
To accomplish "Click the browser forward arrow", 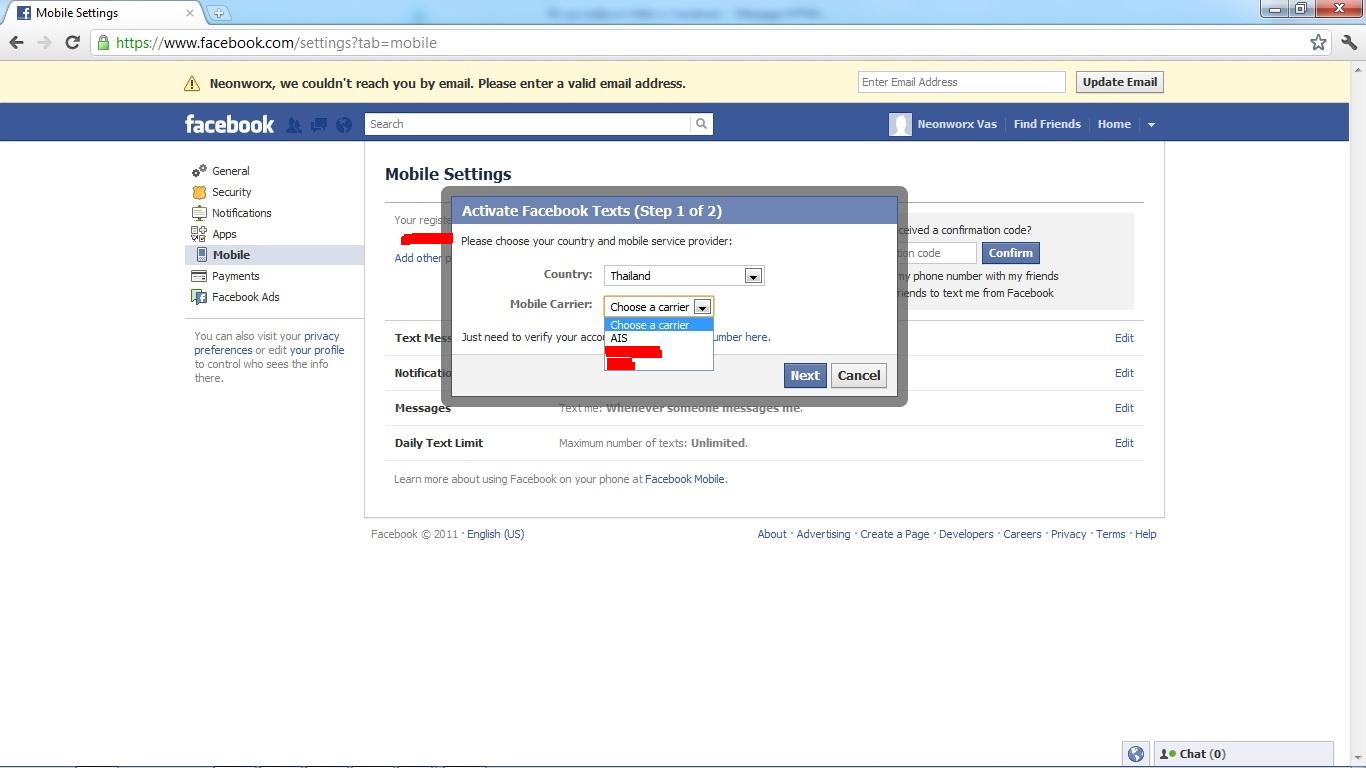I will [x=44, y=42].
